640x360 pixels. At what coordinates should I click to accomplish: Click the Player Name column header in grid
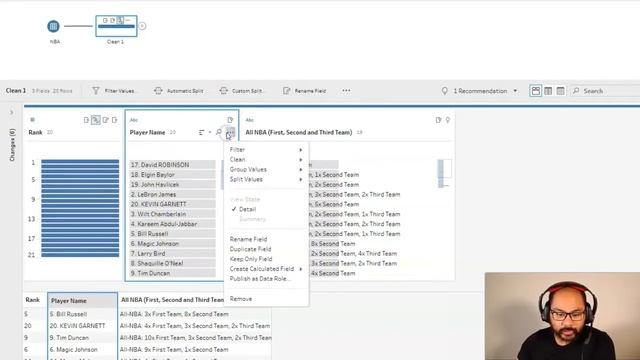[x=82, y=300]
